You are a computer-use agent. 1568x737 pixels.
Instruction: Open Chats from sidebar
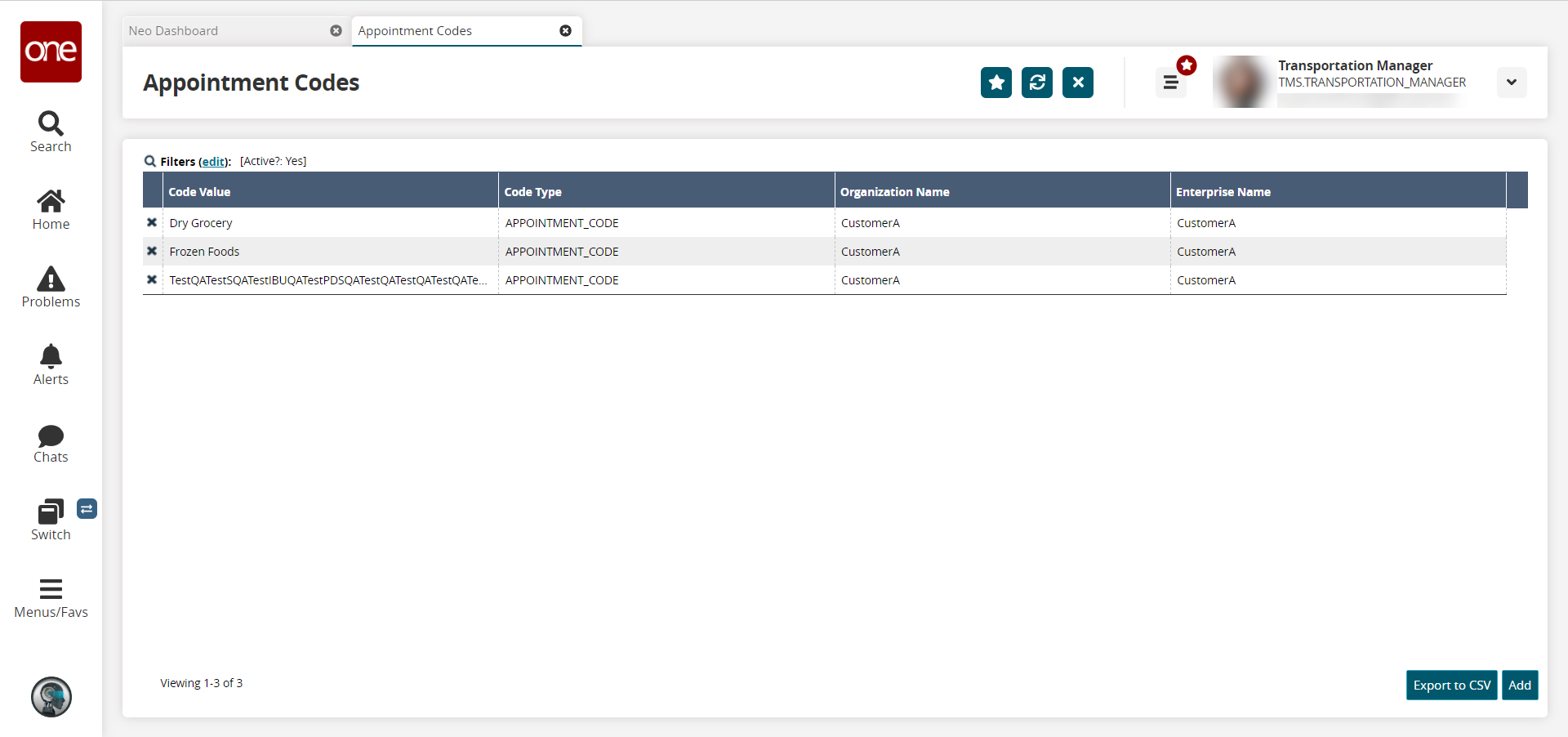pyautogui.click(x=51, y=442)
